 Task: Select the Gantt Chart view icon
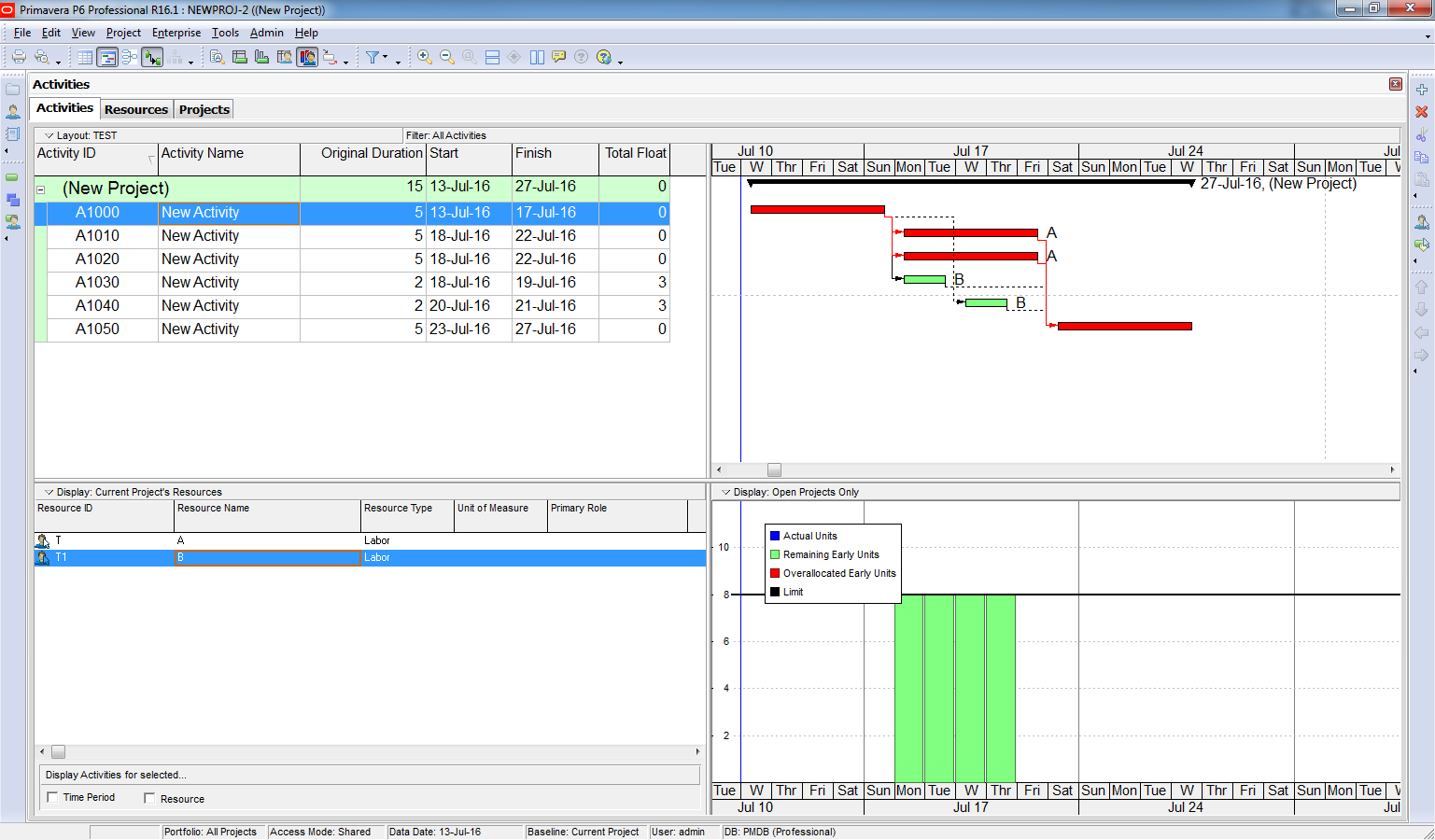coord(107,57)
